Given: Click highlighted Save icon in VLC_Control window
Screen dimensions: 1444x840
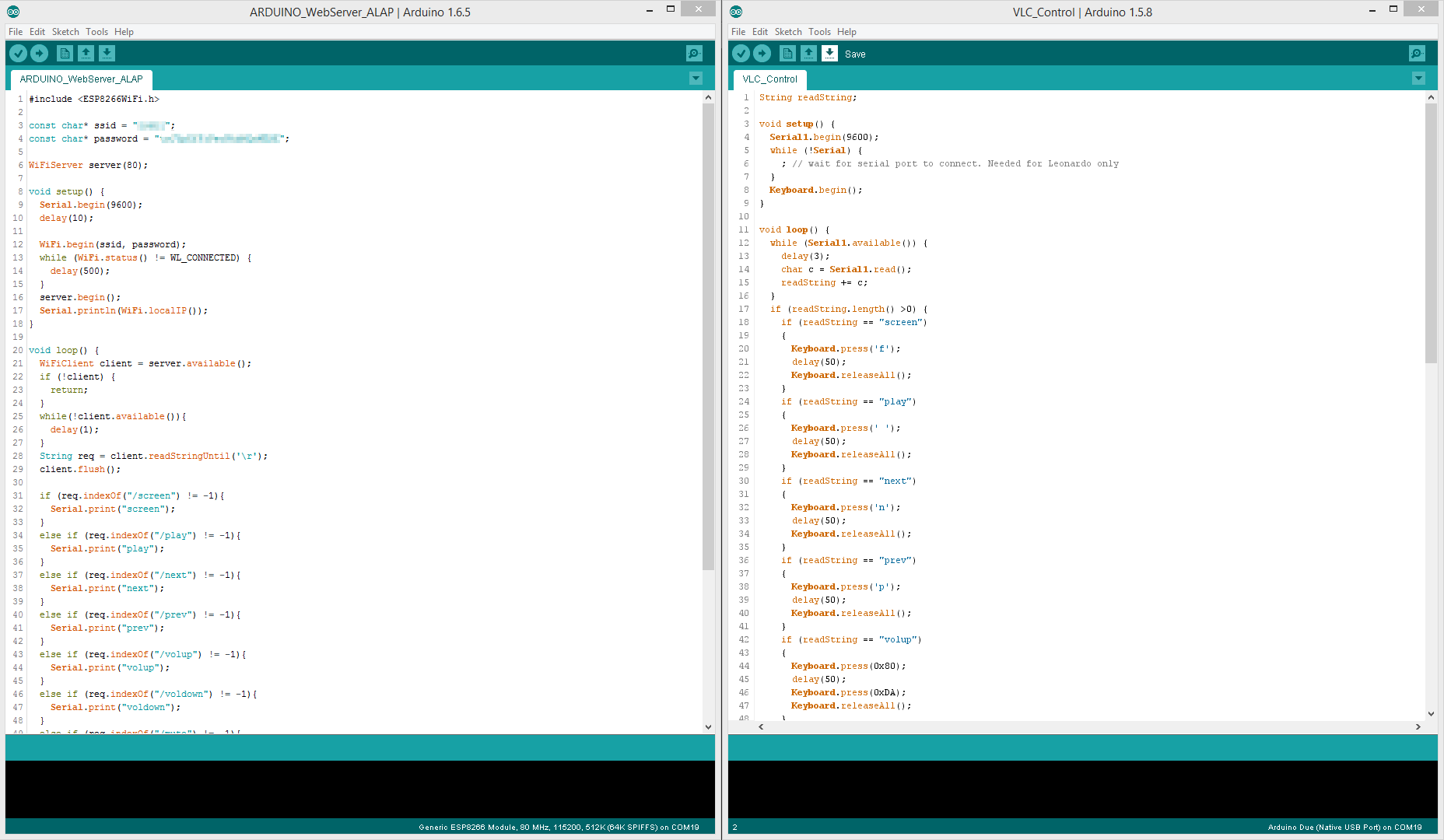Looking at the screenshot, I should point(829,53).
